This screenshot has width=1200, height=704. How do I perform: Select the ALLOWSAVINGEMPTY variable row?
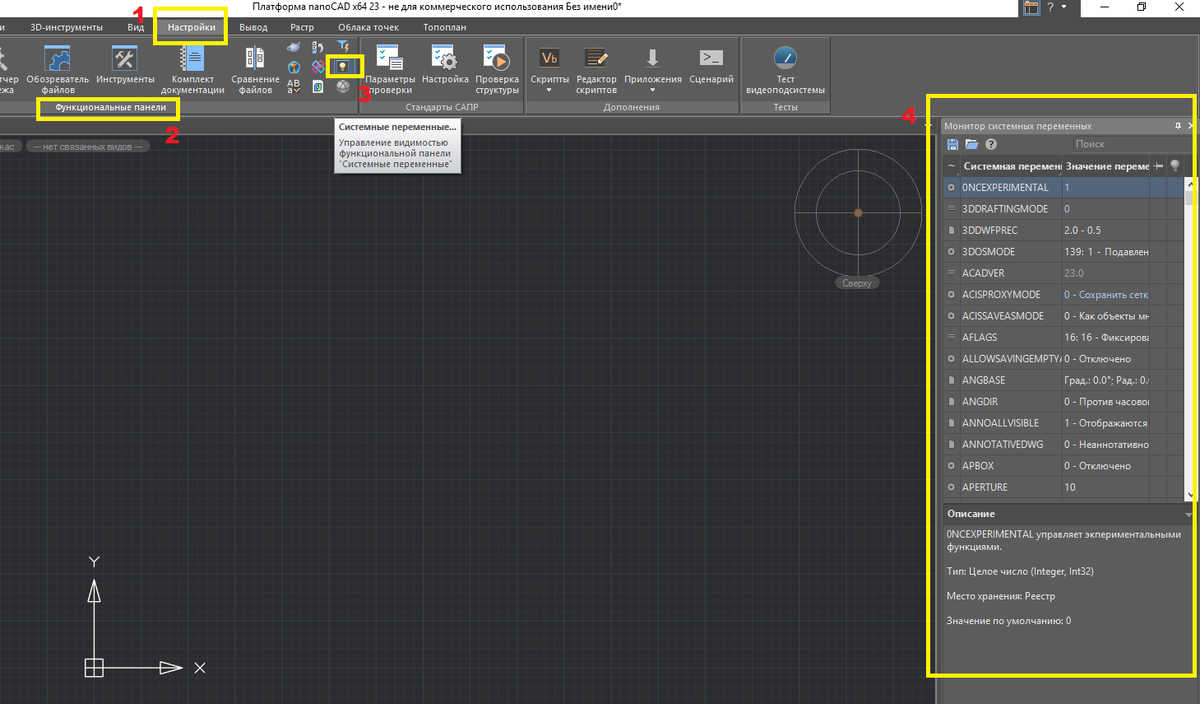point(1064,358)
